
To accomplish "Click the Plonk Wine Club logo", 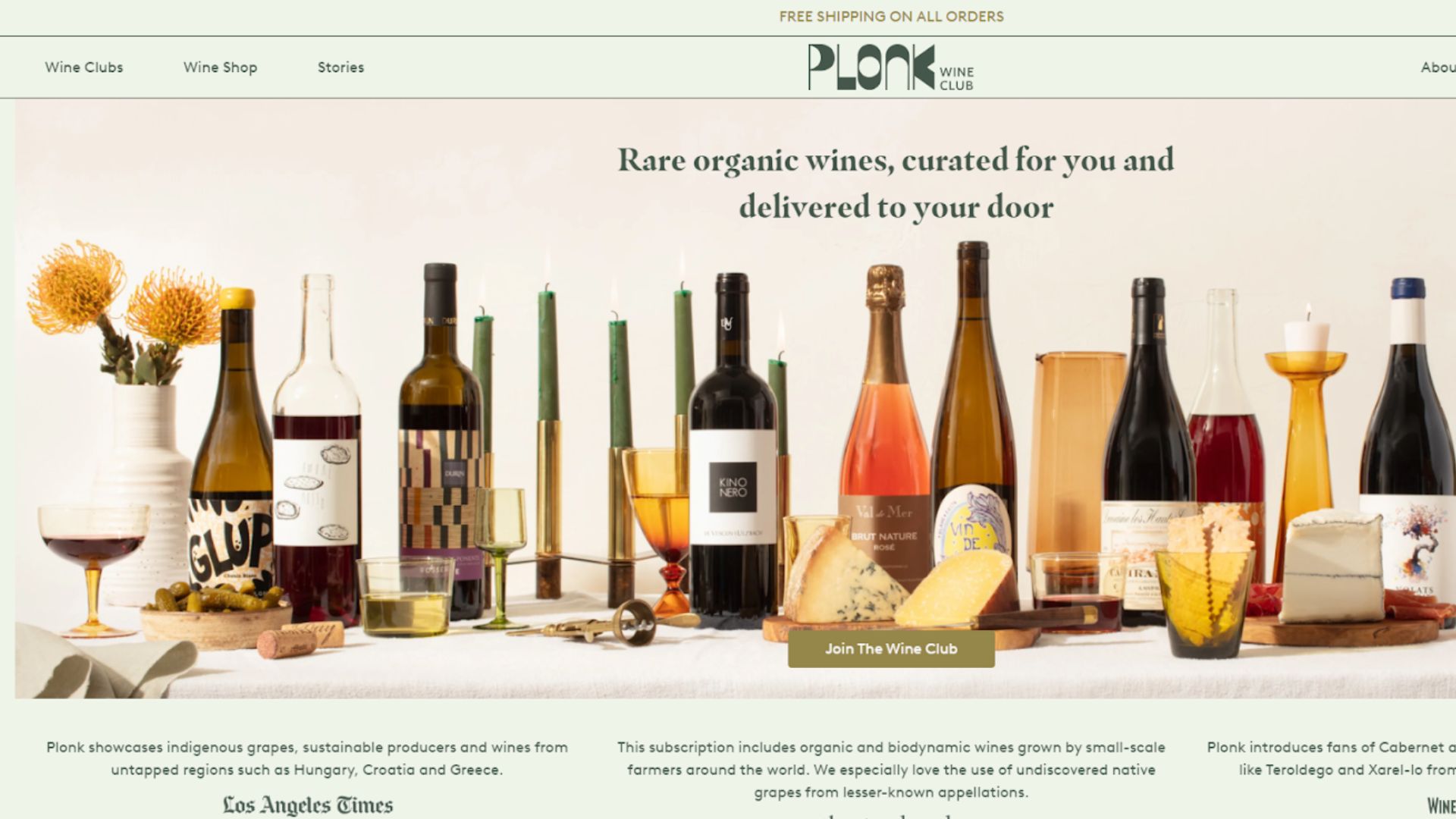I will click(x=891, y=67).
